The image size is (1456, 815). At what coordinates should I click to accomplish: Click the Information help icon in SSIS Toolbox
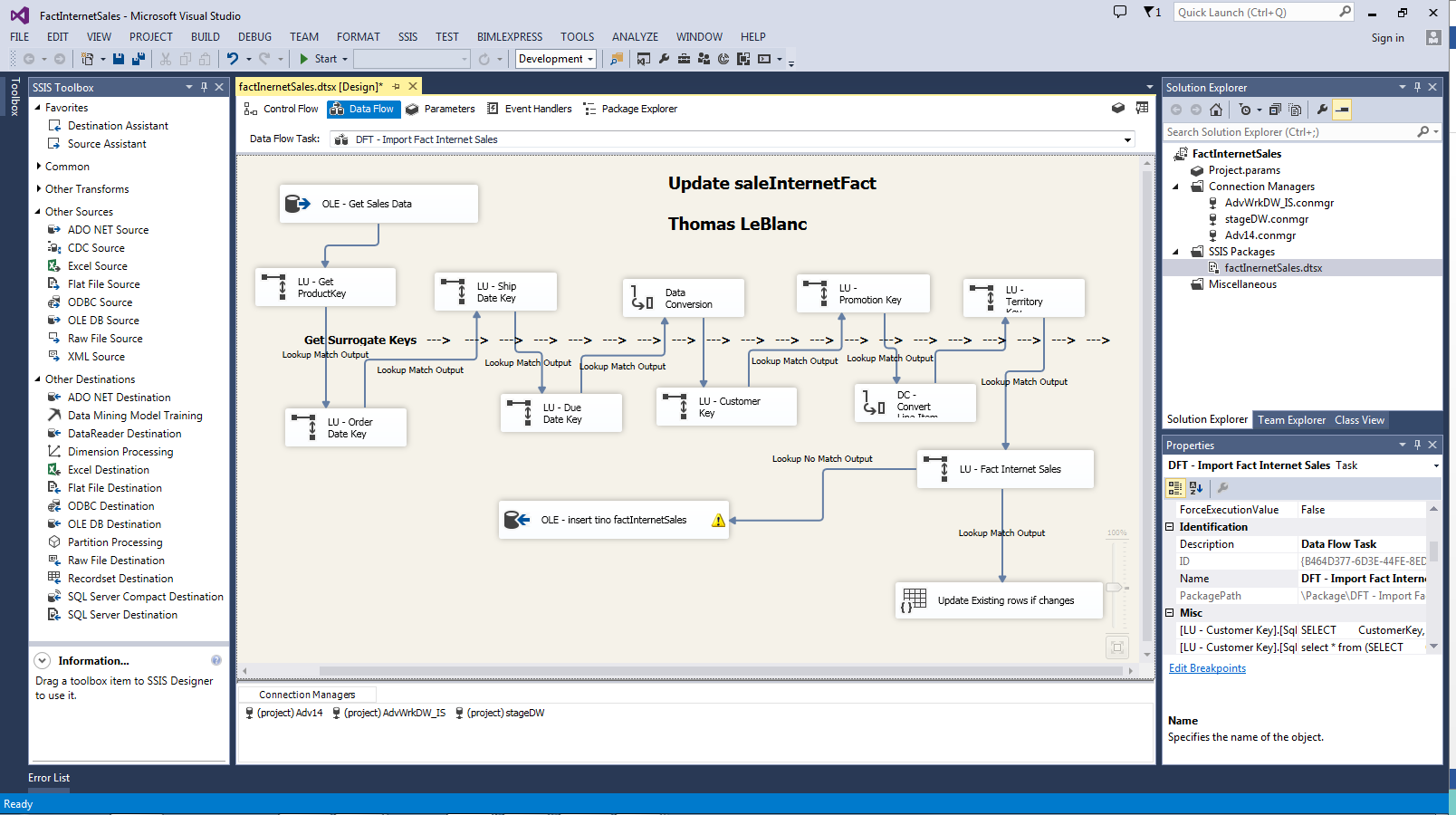[216, 660]
